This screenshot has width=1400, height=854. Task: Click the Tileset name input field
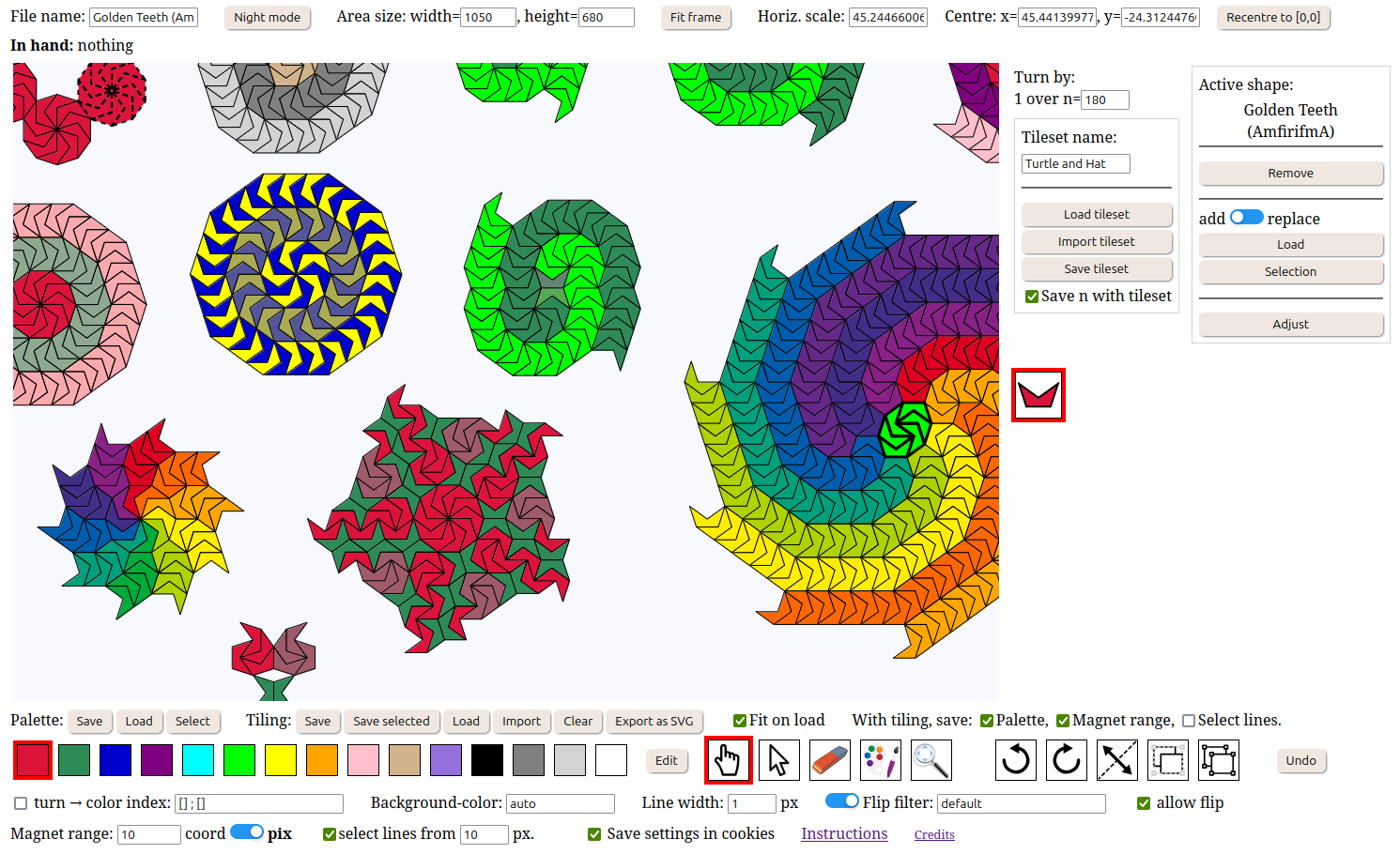pos(1075,163)
